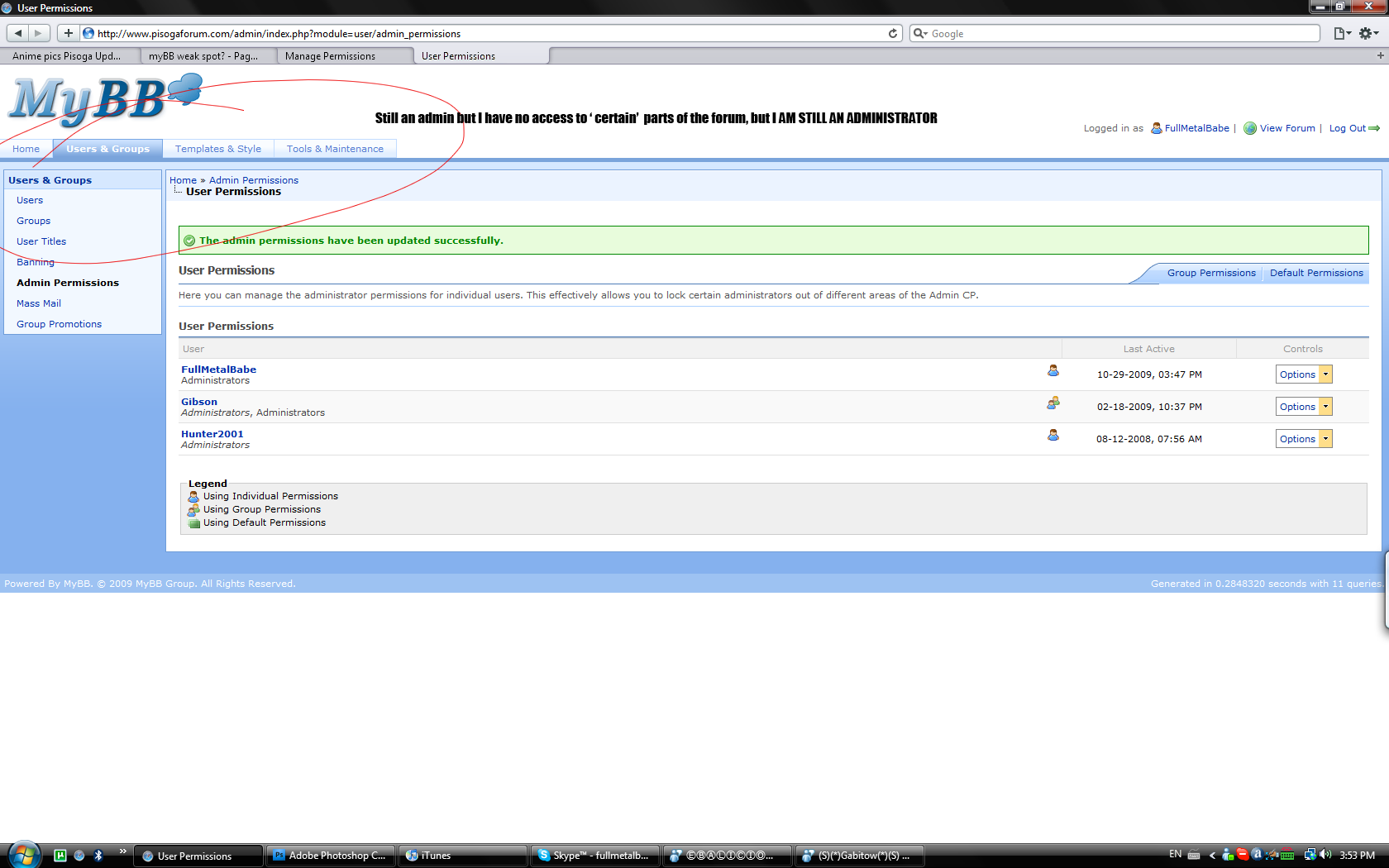The width and height of the screenshot is (1389, 868).
Task: Click the View Forum globe icon
Action: point(1250,128)
